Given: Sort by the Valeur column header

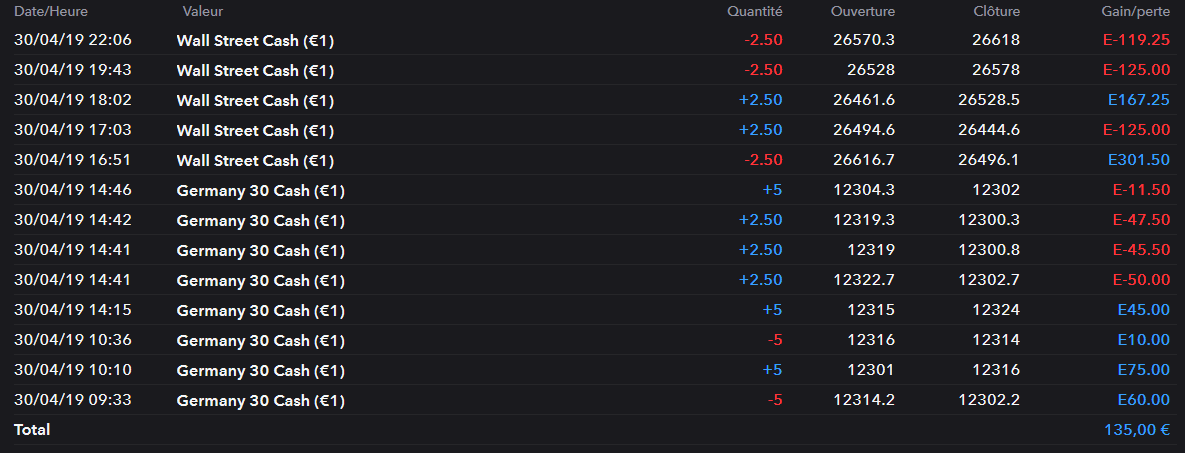Looking at the screenshot, I should [x=203, y=11].
